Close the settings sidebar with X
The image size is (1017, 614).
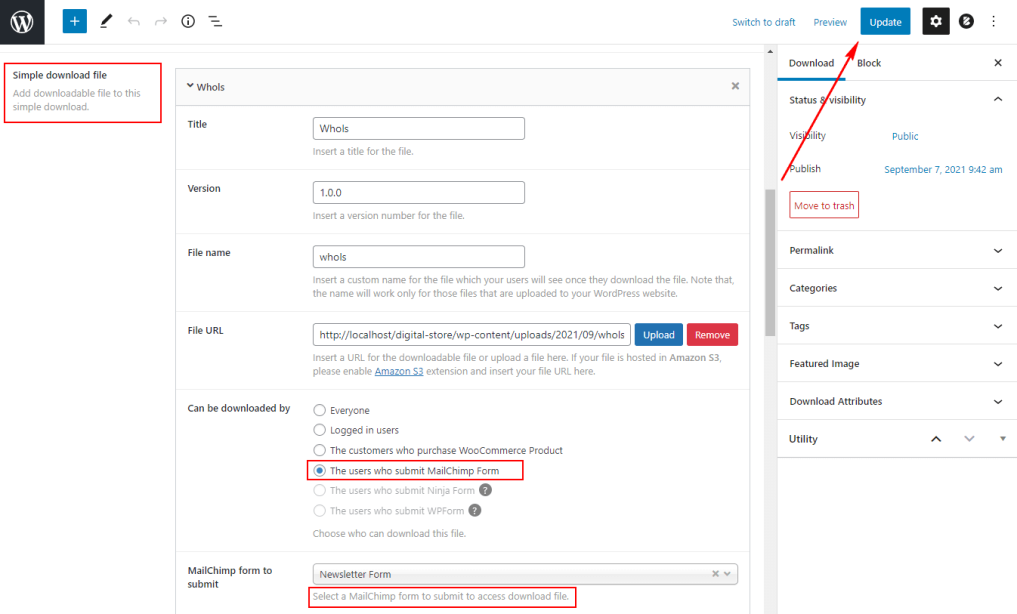click(998, 63)
